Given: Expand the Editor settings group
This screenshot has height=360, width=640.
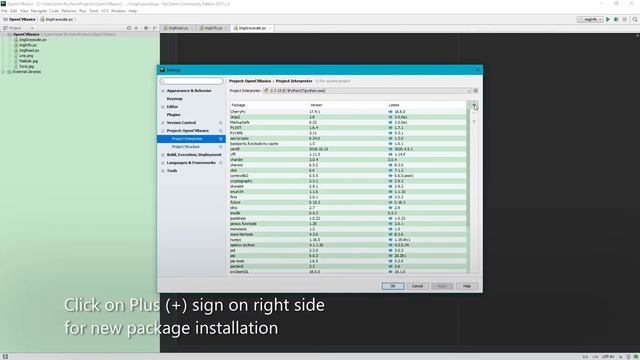Looking at the screenshot, I should click(163, 107).
